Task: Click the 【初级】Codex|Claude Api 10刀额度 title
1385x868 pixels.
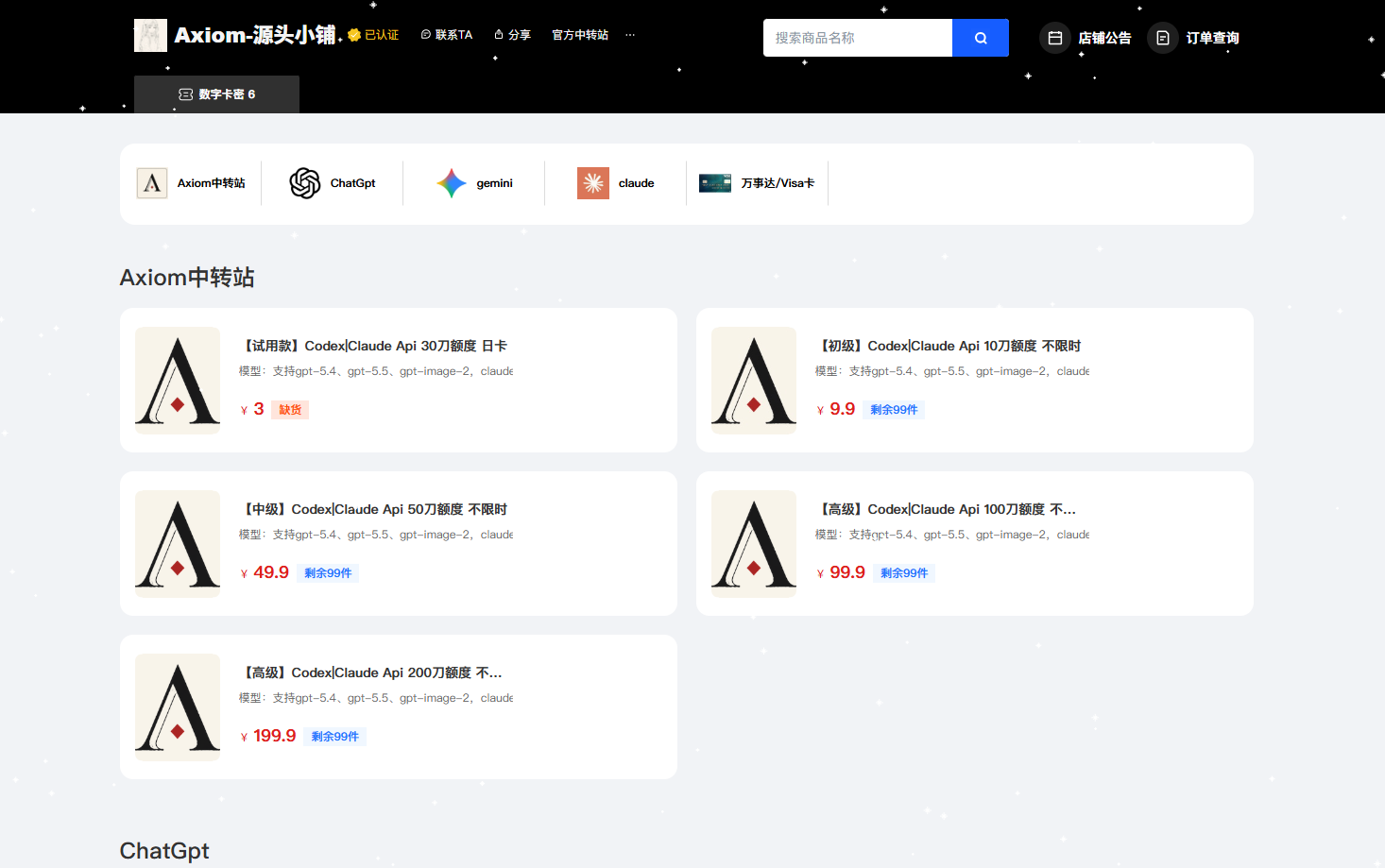Action: (x=949, y=346)
